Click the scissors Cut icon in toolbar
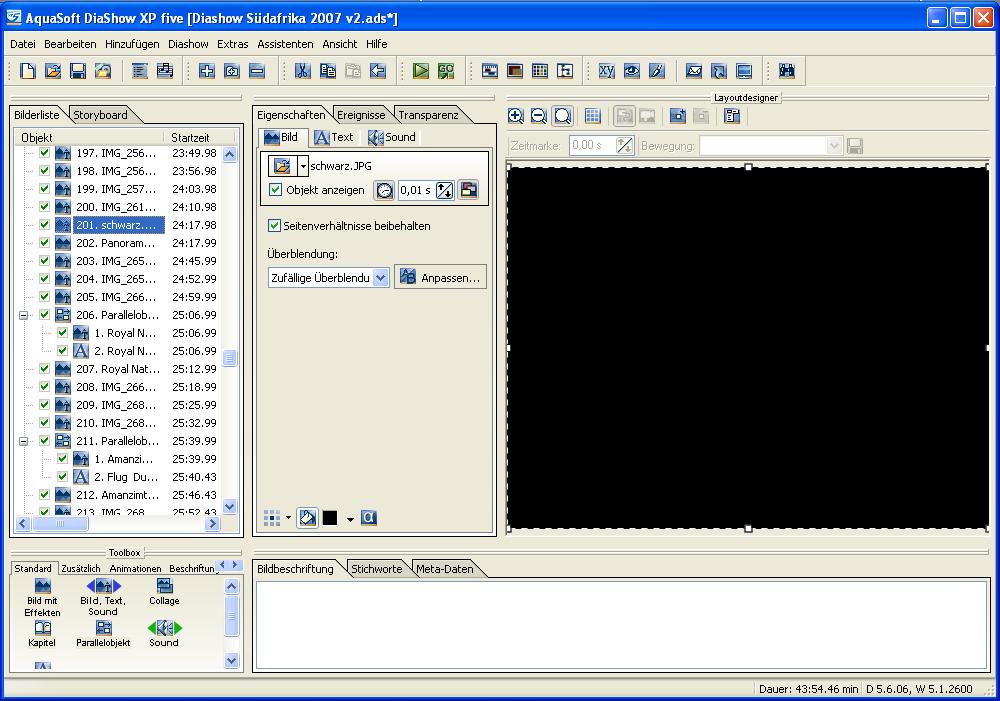The image size is (1000, 701). click(302, 71)
